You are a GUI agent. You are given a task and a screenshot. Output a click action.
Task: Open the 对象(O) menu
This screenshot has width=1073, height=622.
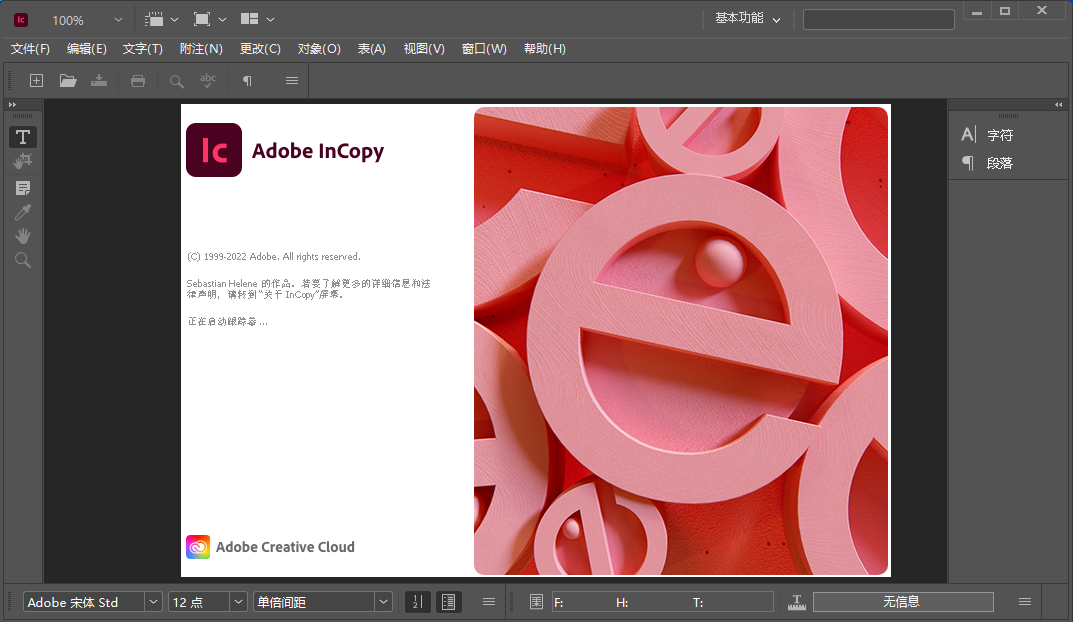point(319,49)
